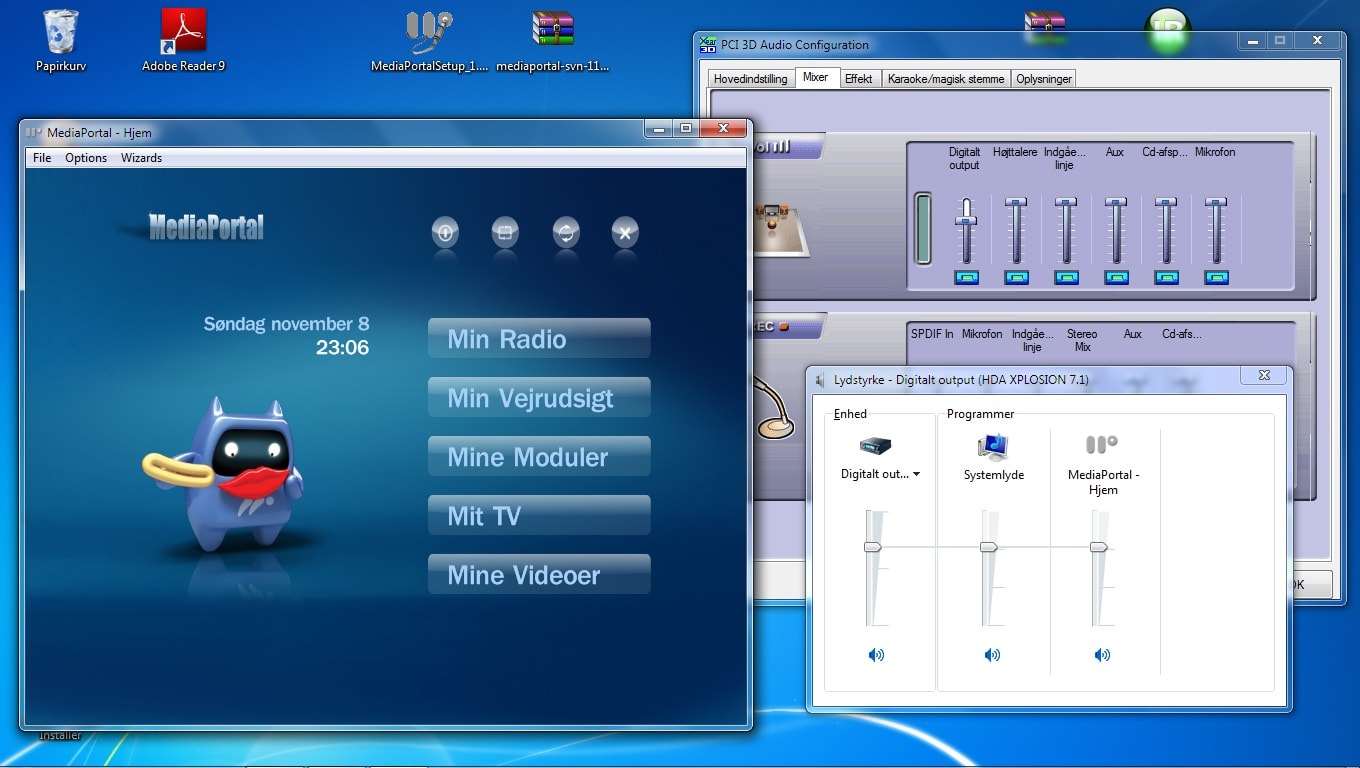This screenshot has height=768, width=1360.
Task: Toggle mute button under Aux playback slider
Action: pos(1116,278)
